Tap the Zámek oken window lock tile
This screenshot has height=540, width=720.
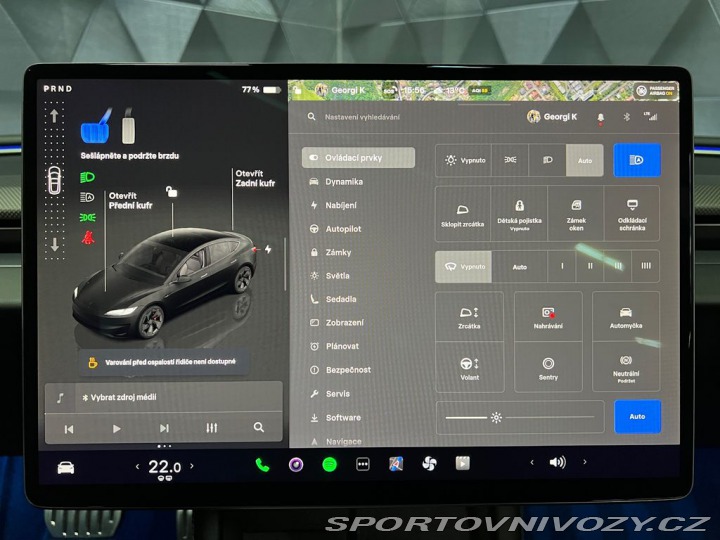[x=576, y=214]
